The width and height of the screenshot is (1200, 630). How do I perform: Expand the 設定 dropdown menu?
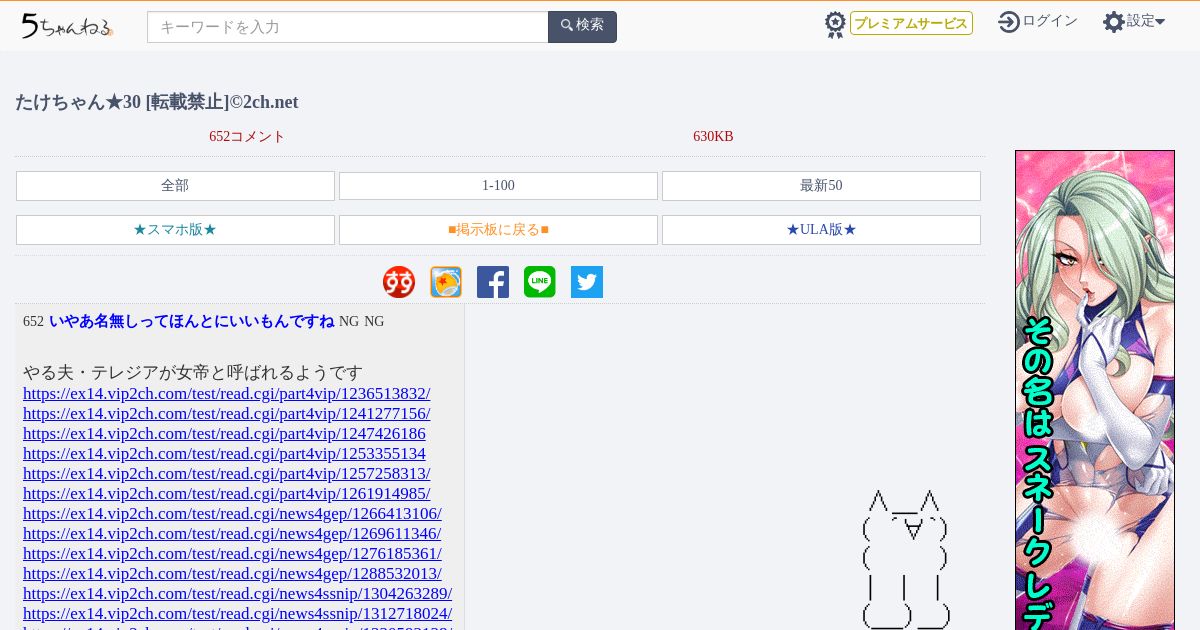[1146, 21]
